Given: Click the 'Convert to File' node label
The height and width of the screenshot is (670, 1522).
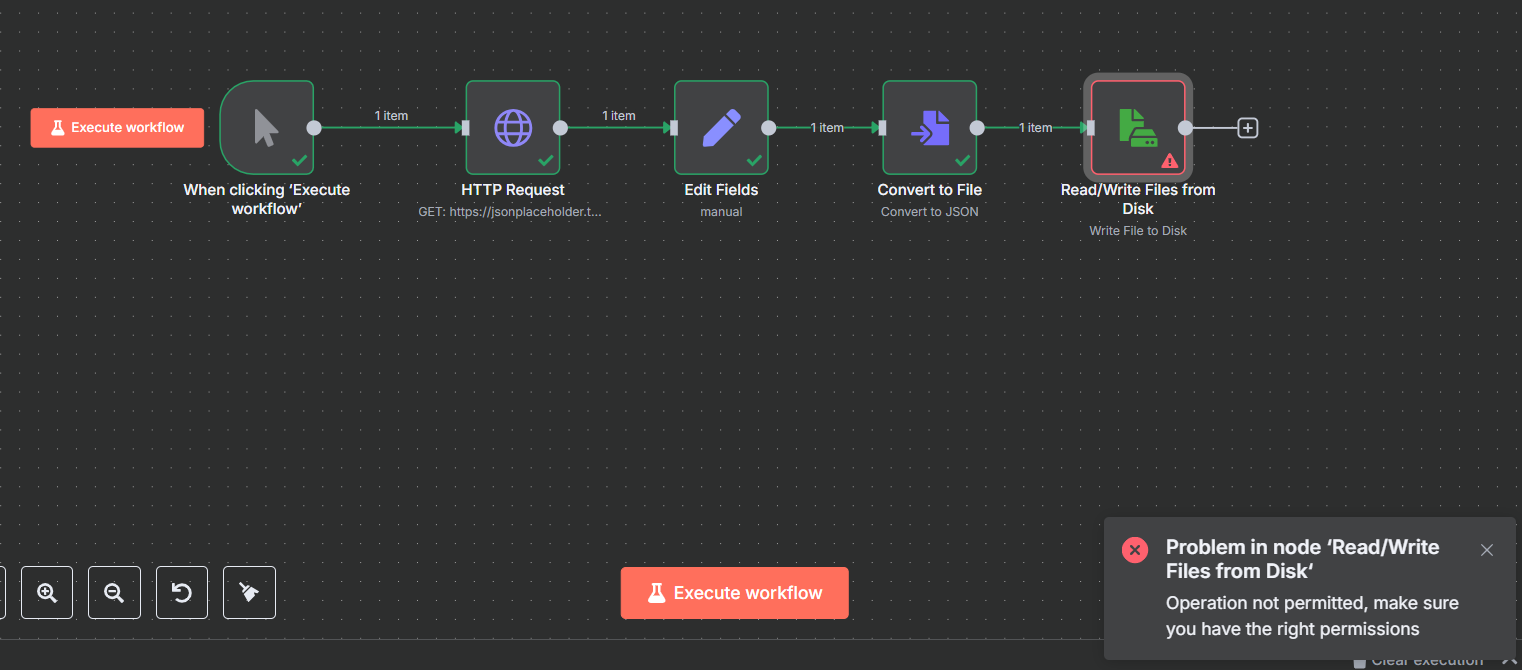Looking at the screenshot, I should (x=930, y=190).
